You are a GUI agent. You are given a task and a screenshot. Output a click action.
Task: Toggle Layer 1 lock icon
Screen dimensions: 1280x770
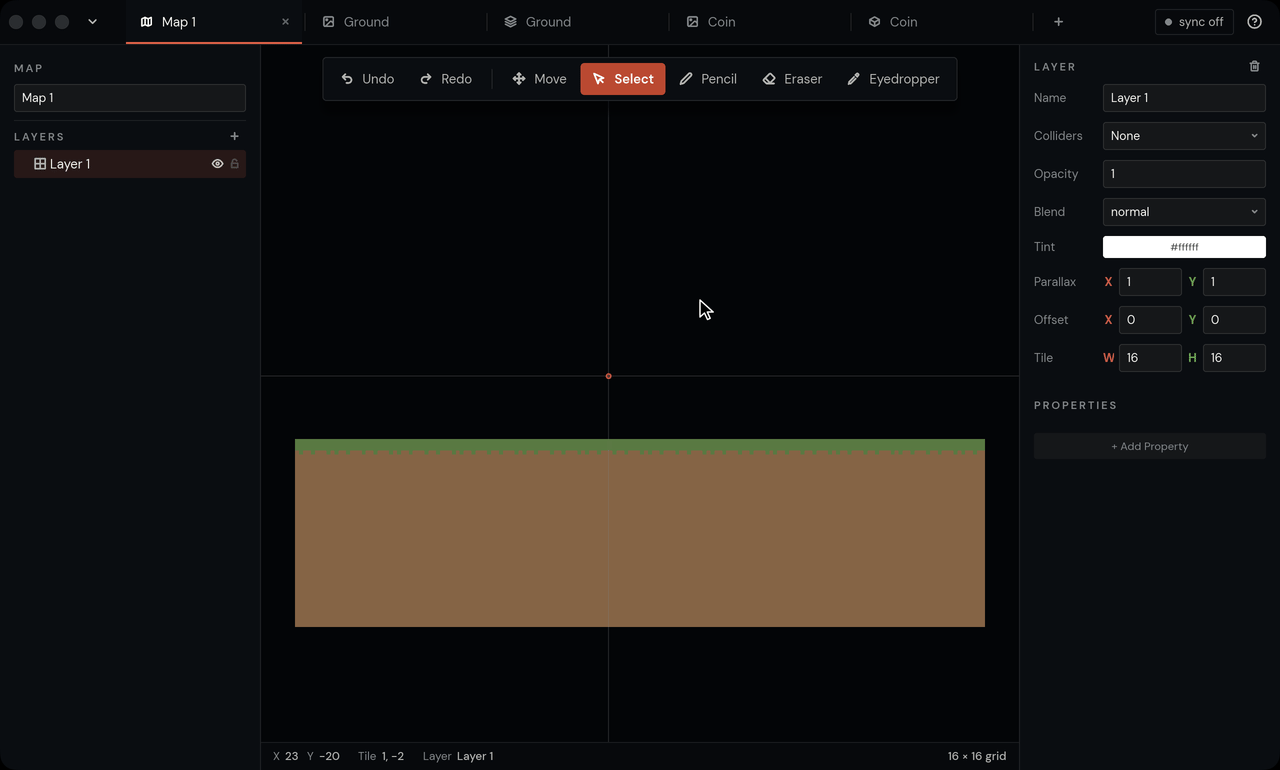click(235, 164)
